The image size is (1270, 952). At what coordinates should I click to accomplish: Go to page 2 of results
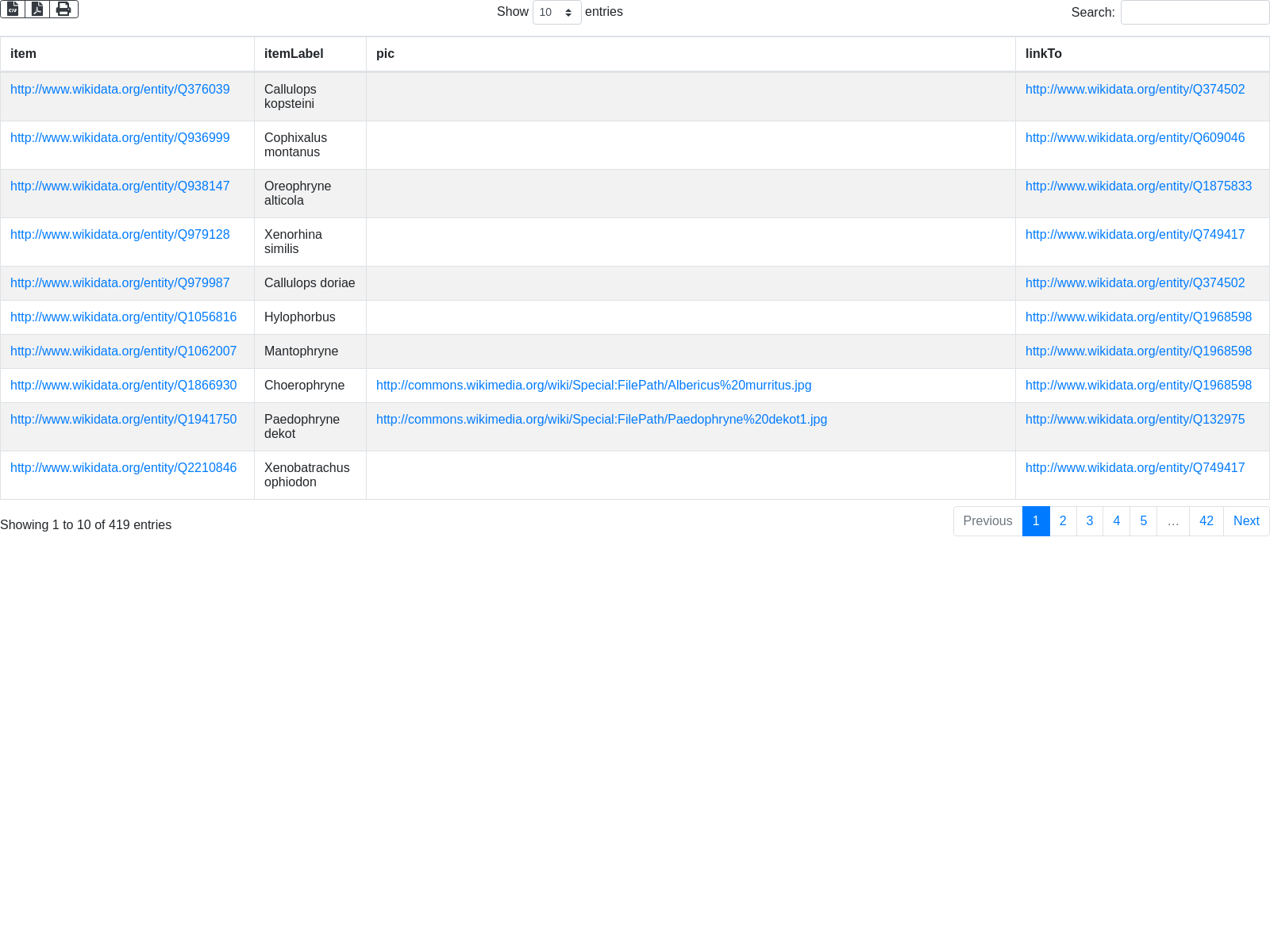point(1063,521)
